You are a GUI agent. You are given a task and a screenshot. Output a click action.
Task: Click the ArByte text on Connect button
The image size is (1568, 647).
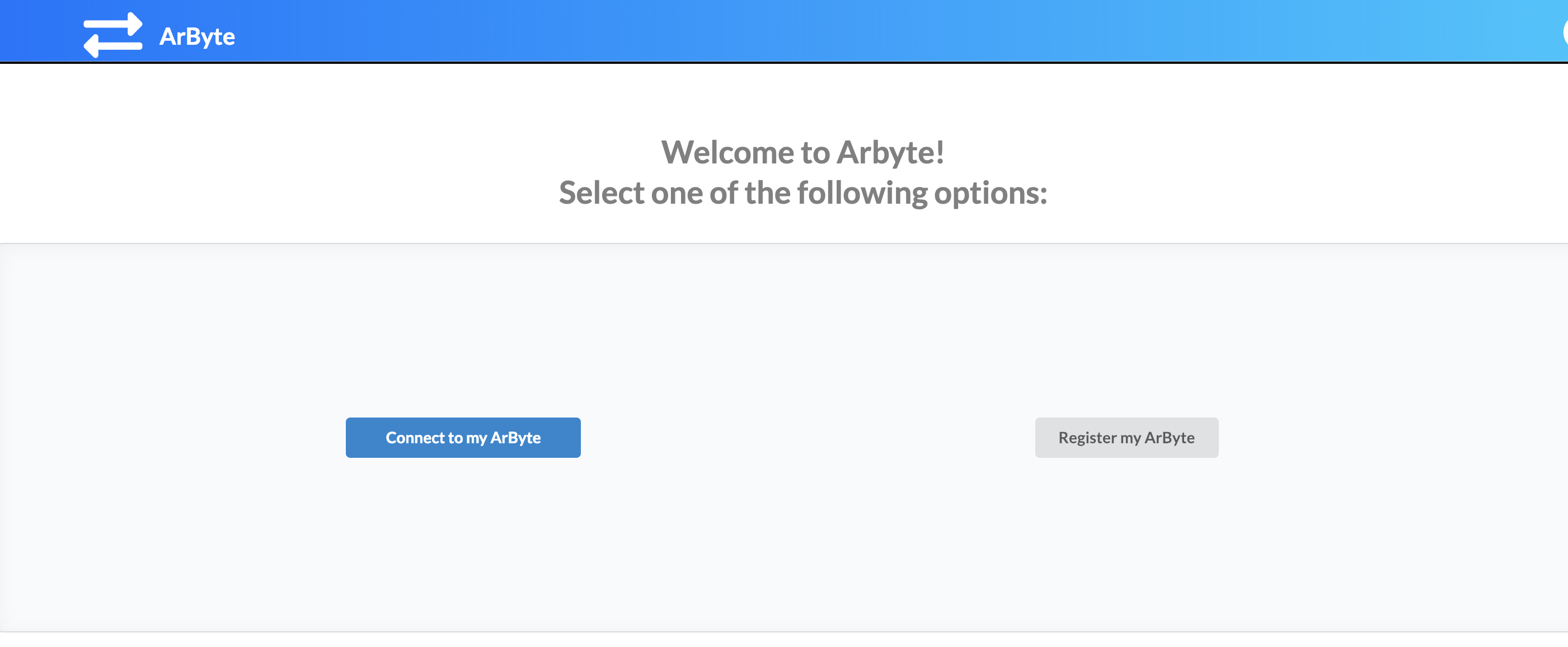[515, 438]
